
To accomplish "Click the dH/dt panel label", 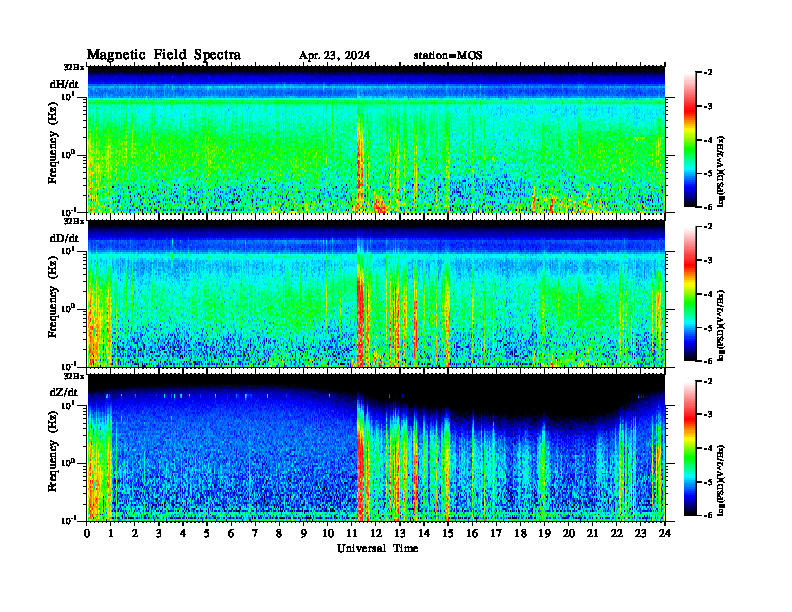I will (64, 84).
